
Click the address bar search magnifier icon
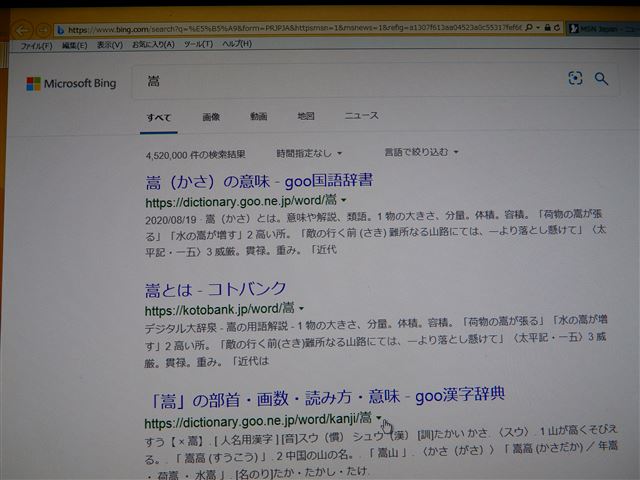pos(529,28)
